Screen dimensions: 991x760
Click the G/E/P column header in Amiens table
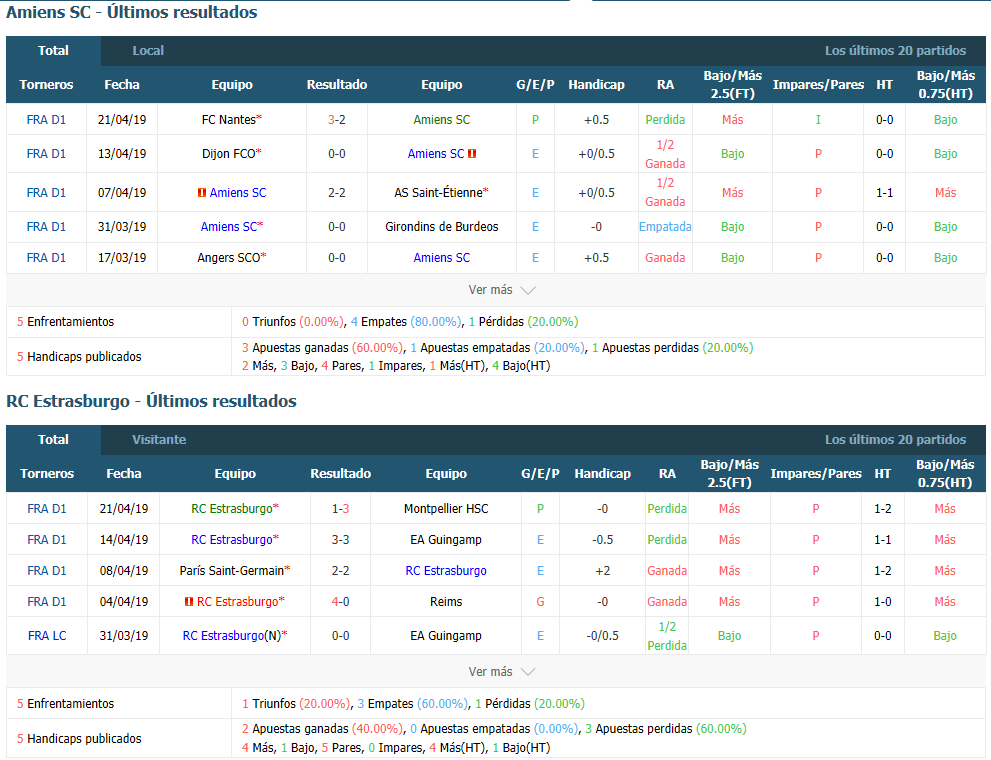point(535,85)
